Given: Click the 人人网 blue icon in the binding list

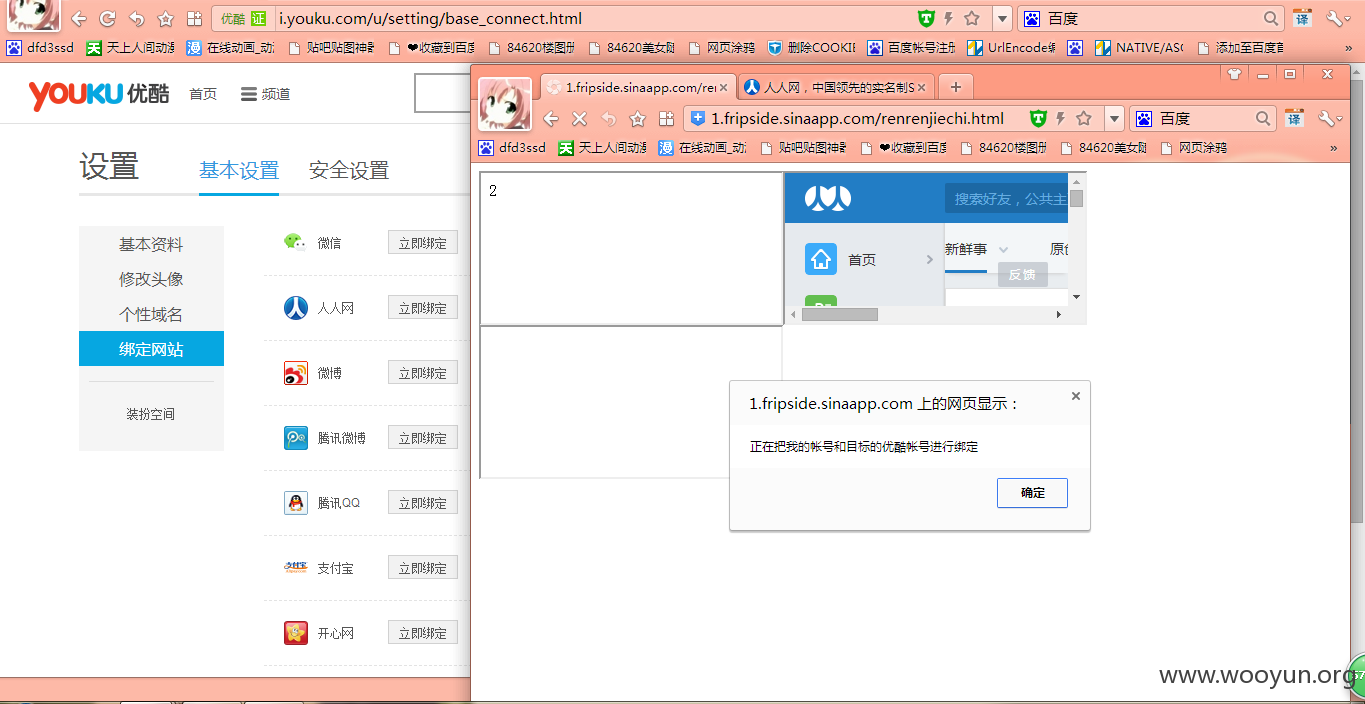Looking at the screenshot, I should (295, 307).
